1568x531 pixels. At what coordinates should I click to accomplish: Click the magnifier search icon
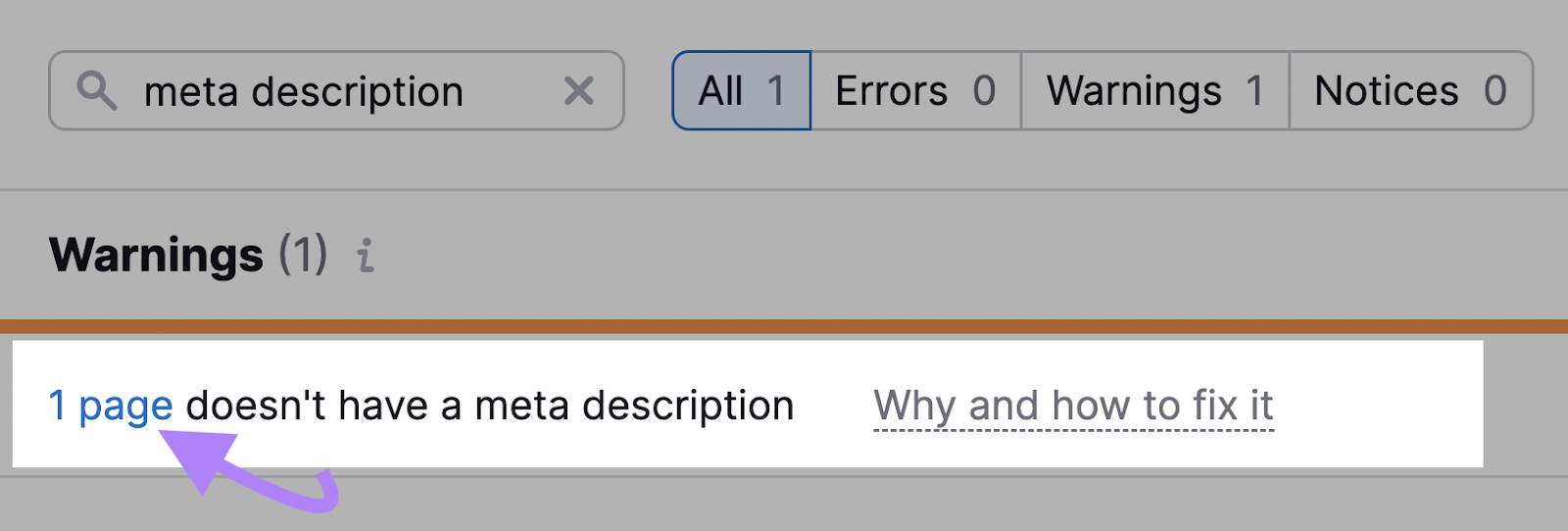(97, 91)
